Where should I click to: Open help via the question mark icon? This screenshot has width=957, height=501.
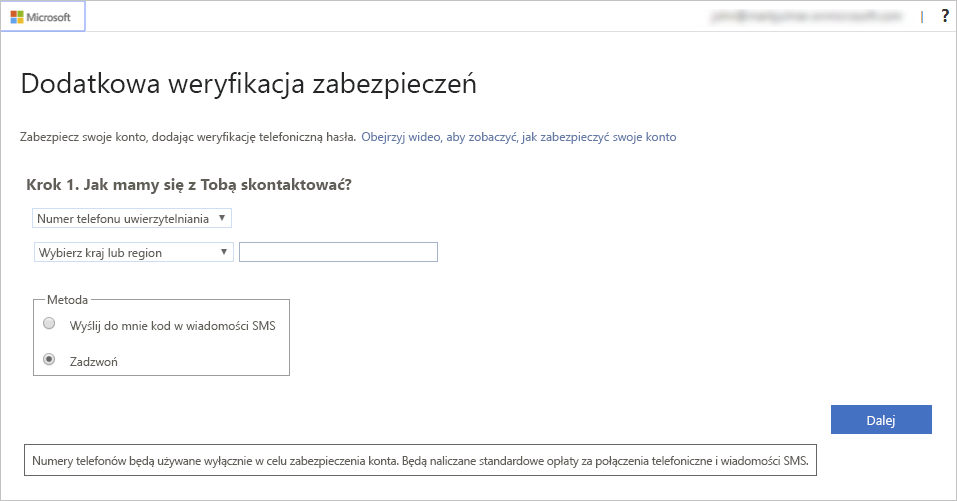point(945,16)
